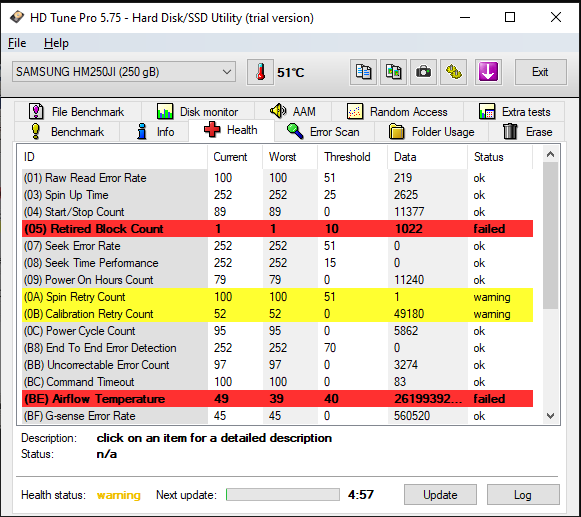Select the (BE) Airflow Temperature row
This screenshot has width=581, height=517.
click(278, 399)
